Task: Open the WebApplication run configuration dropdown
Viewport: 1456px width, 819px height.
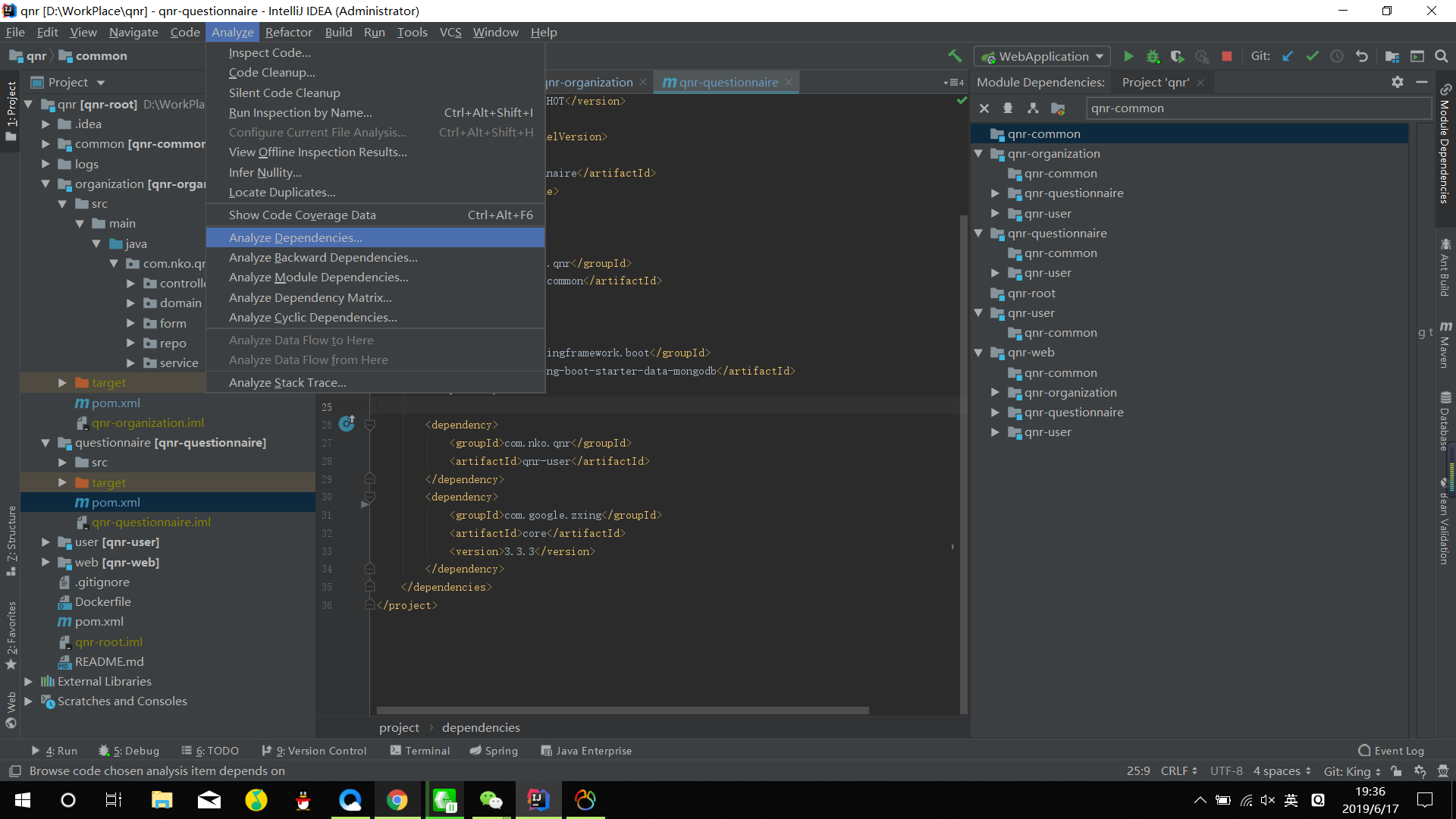Action: tap(1043, 56)
